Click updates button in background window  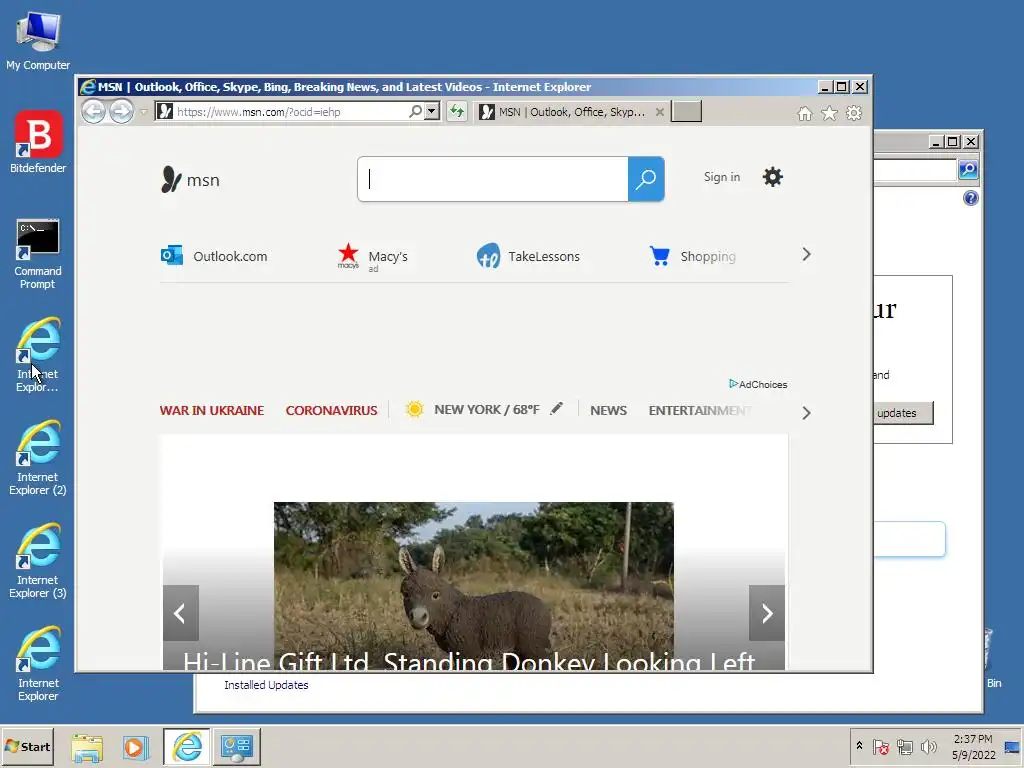[x=903, y=413]
